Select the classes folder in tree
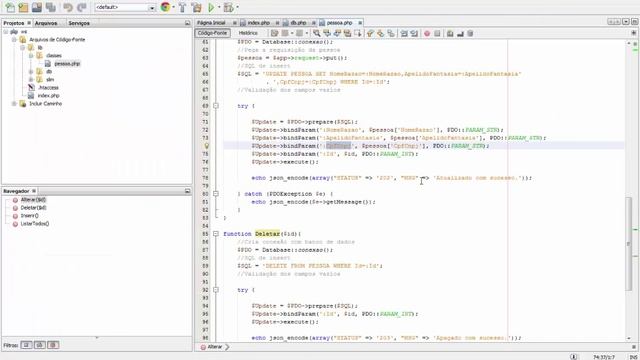This screenshot has height=360, width=640. 53,56
